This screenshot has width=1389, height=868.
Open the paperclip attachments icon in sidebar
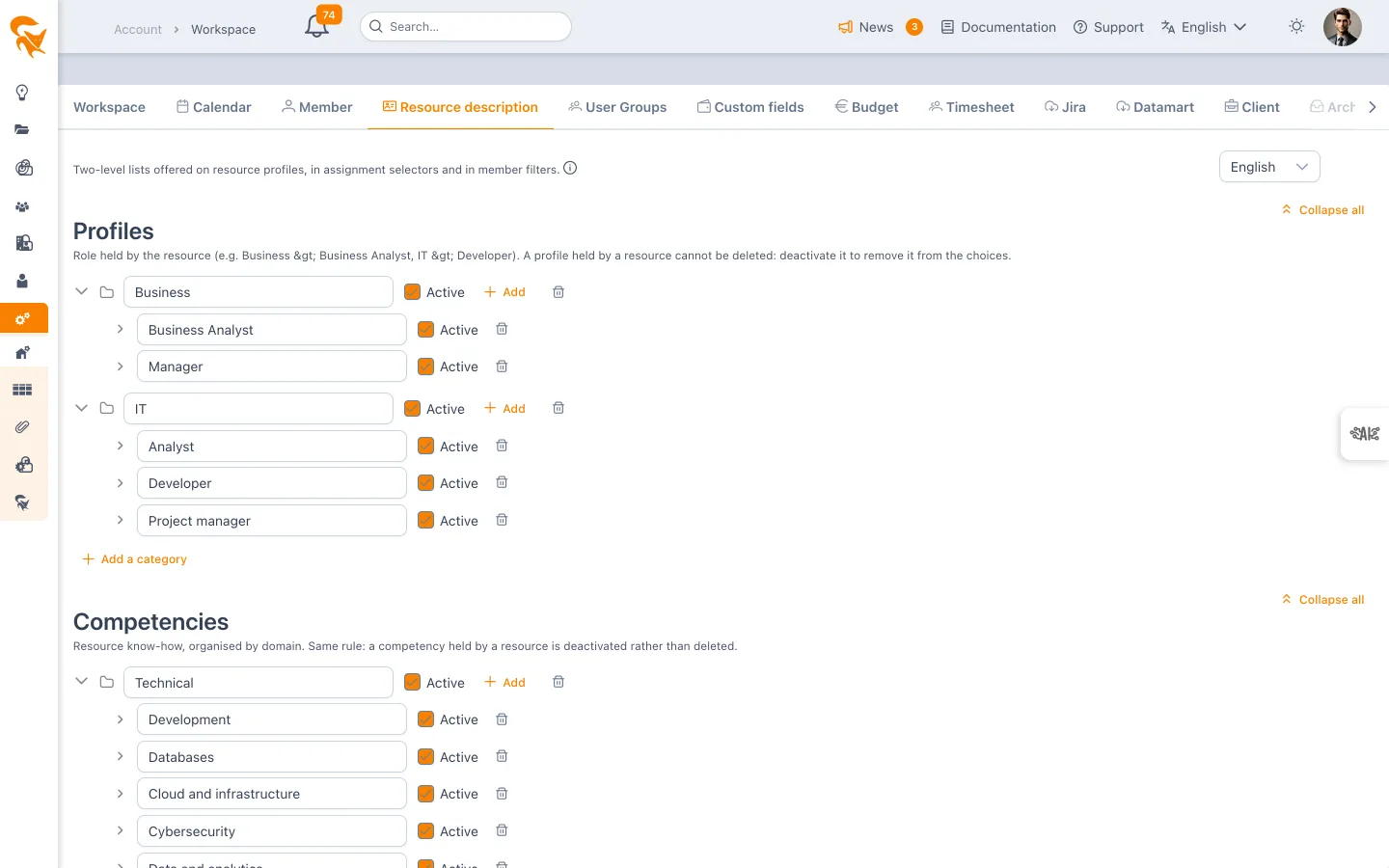tap(22, 426)
